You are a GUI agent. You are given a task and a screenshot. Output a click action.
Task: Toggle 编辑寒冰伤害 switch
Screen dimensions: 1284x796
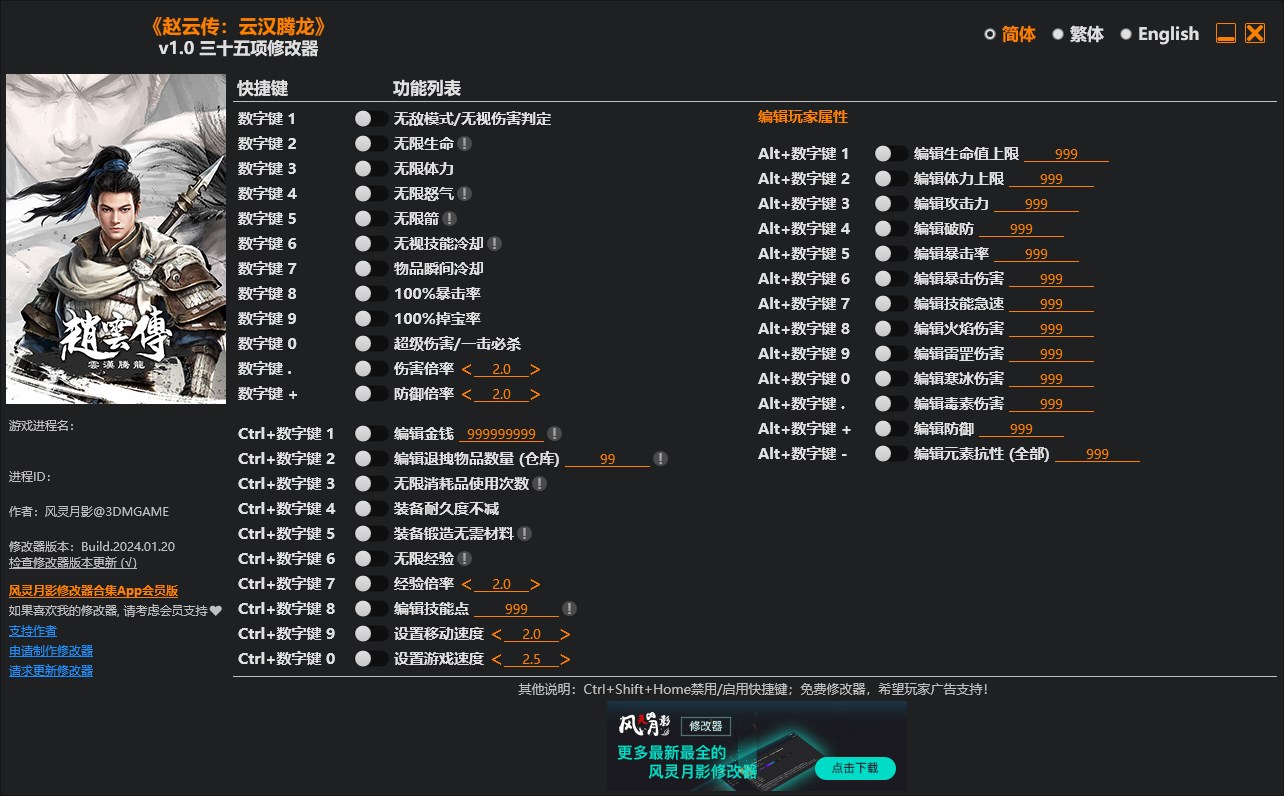coord(891,379)
